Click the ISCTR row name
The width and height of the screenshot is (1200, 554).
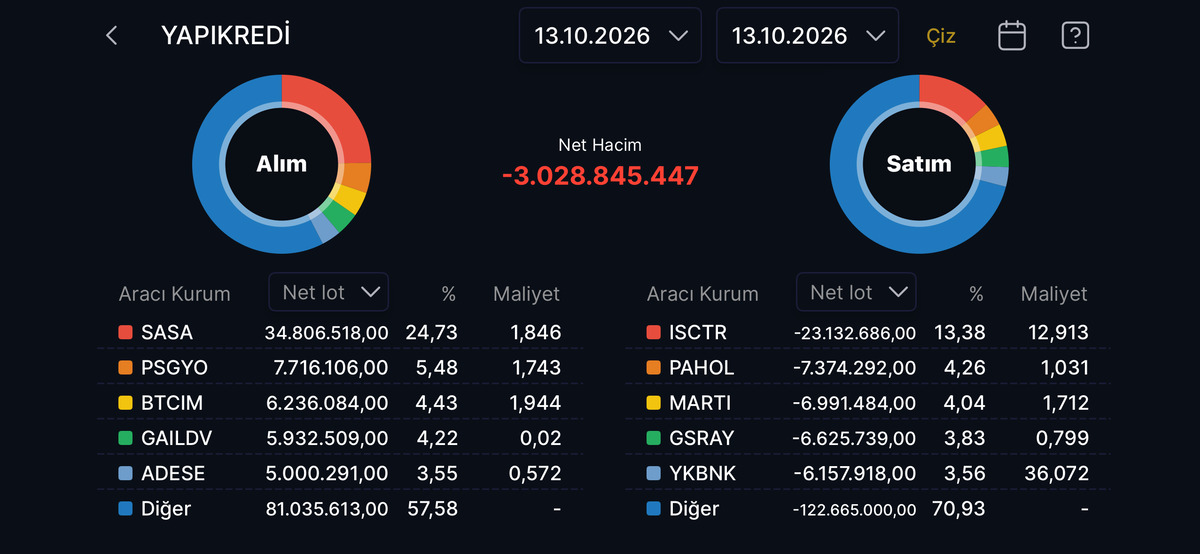pyautogui.click(x=698, y=332)
